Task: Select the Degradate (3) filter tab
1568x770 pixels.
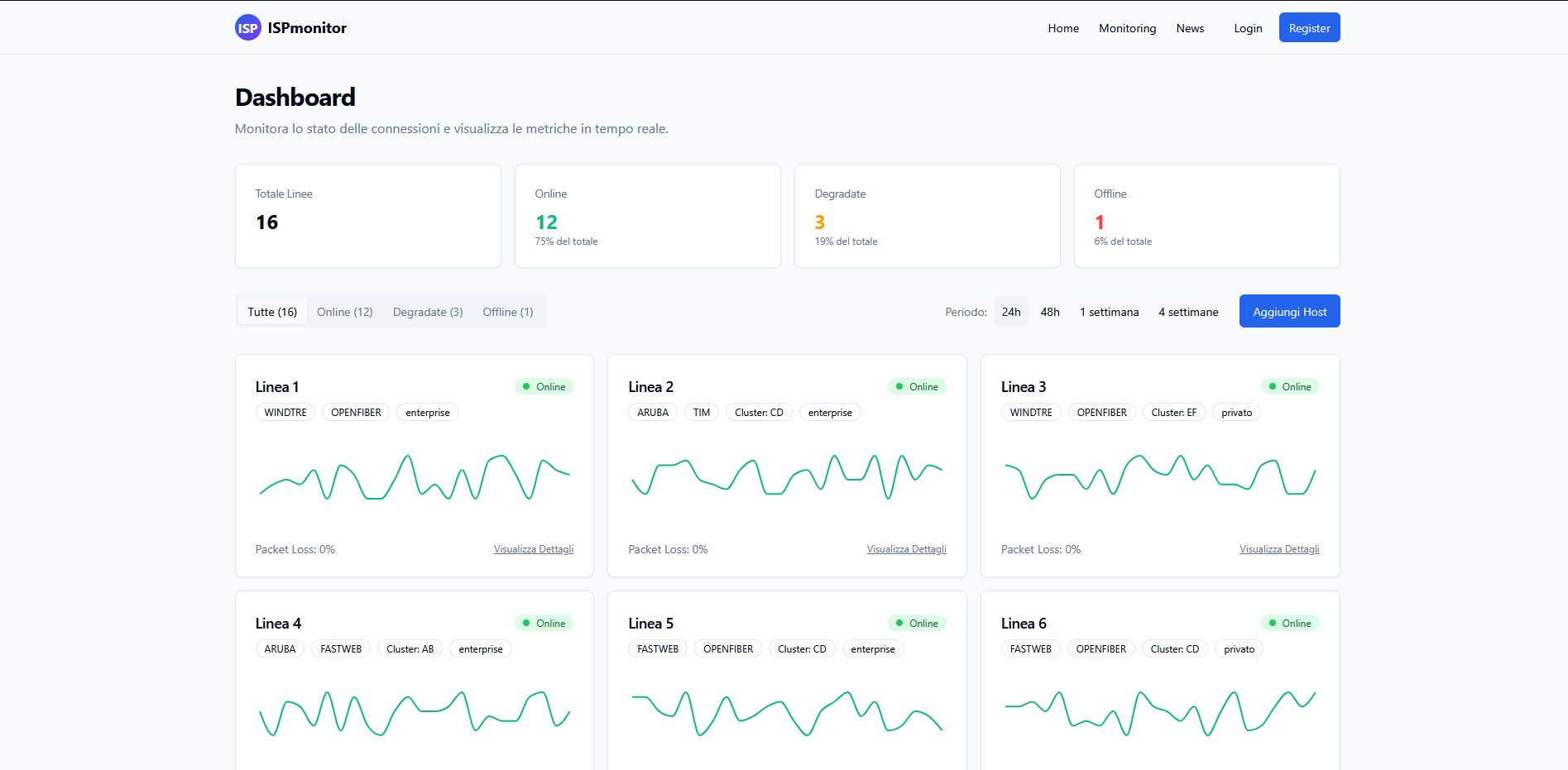Action: click(427, 312)
